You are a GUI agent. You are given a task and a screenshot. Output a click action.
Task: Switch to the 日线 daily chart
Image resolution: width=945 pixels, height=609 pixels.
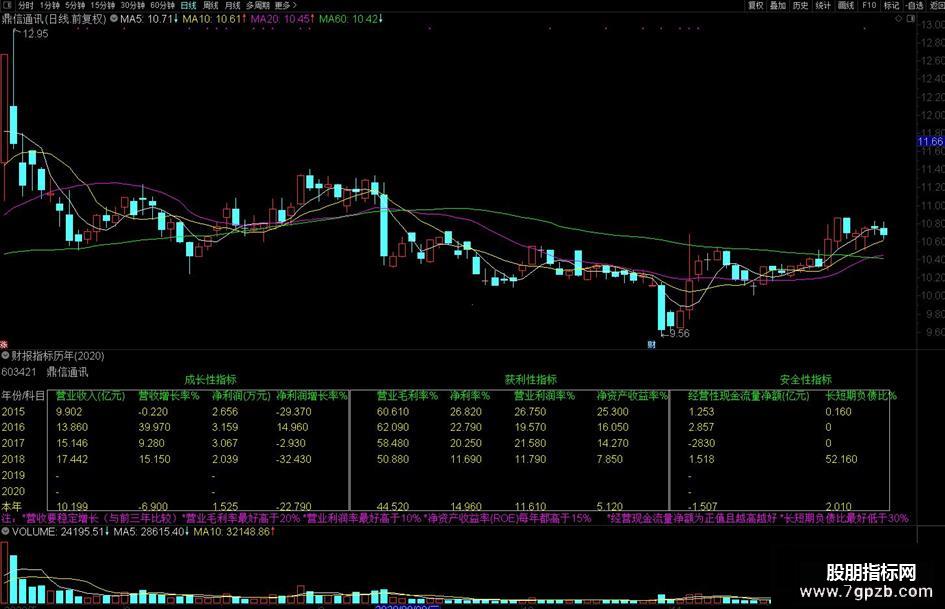[189, 5]
